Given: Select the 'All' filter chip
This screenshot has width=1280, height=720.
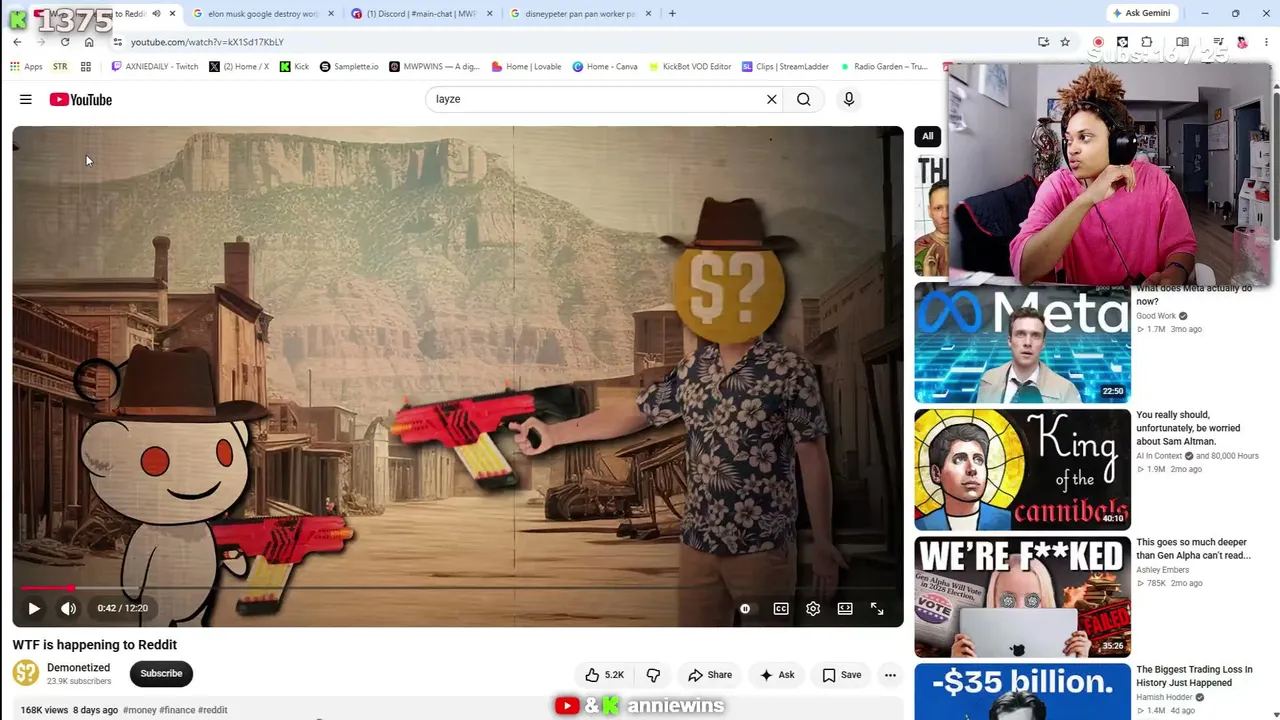Looking at the screenshot, I should coord(928,136).
